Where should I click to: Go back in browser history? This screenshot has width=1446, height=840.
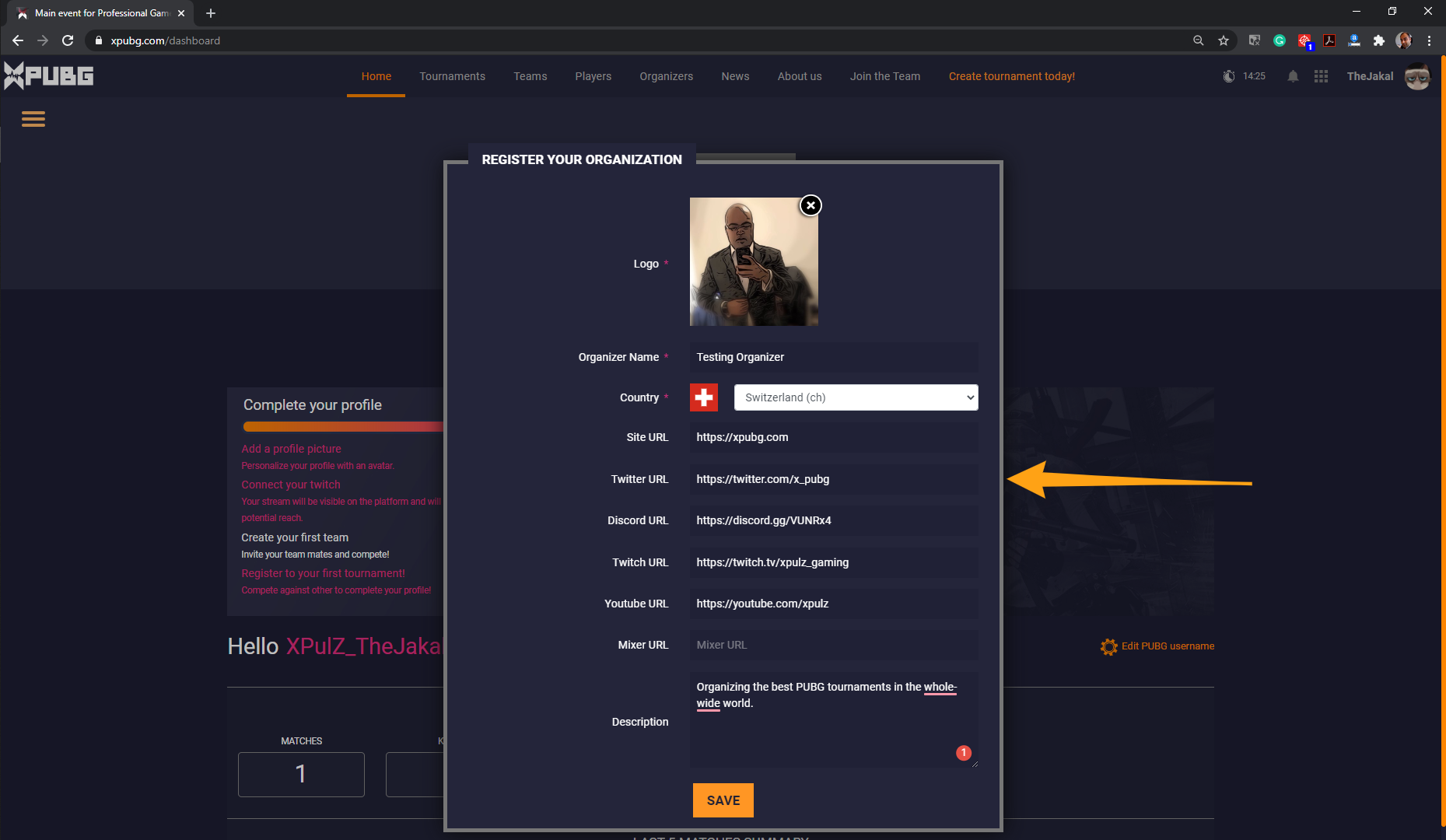coord(18,40)
